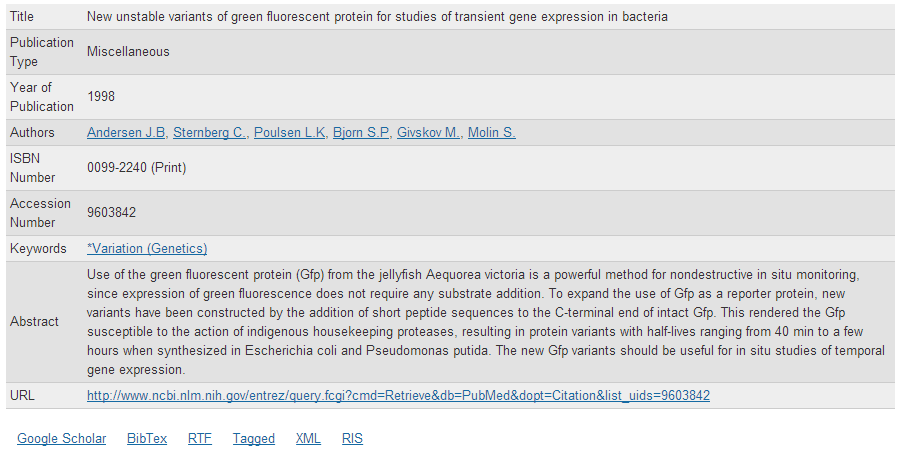Export the citation as BibTex
898x455 pixels.
coord(147,439)
